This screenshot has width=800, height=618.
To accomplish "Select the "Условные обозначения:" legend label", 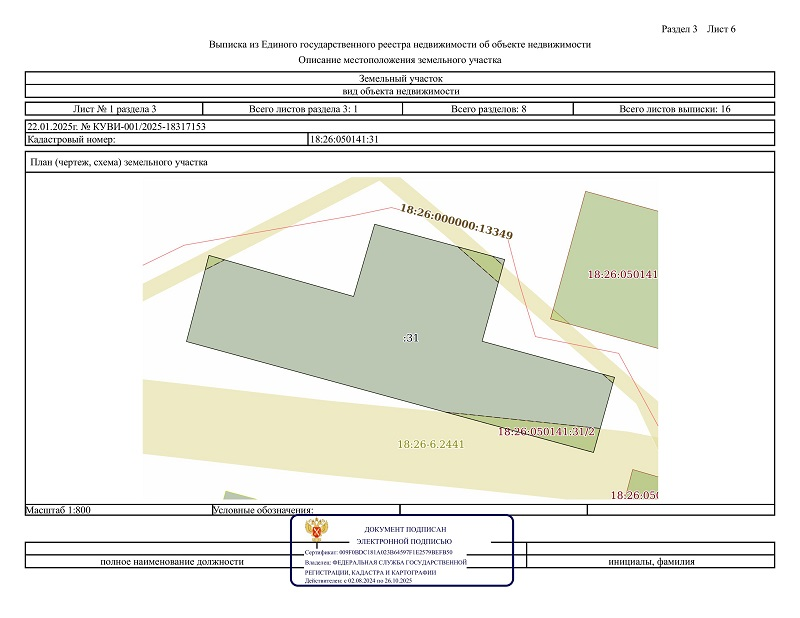I will pyautogui.click(x=263, y=510).
